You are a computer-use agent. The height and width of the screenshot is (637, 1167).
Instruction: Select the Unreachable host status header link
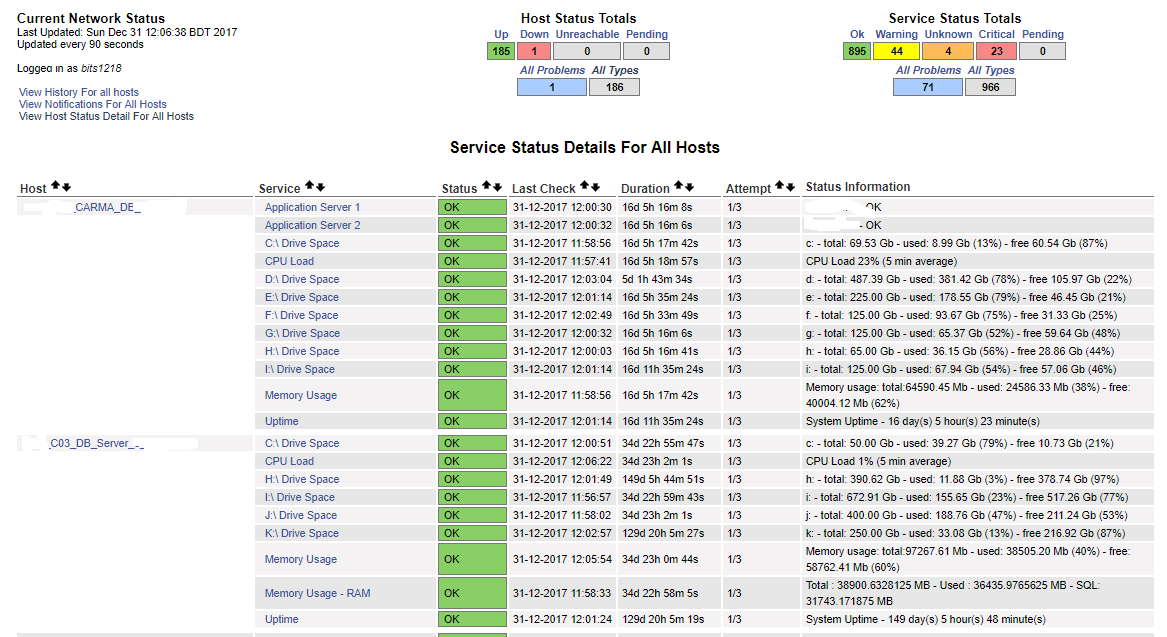pyautogui.click(x=587, y=34)
